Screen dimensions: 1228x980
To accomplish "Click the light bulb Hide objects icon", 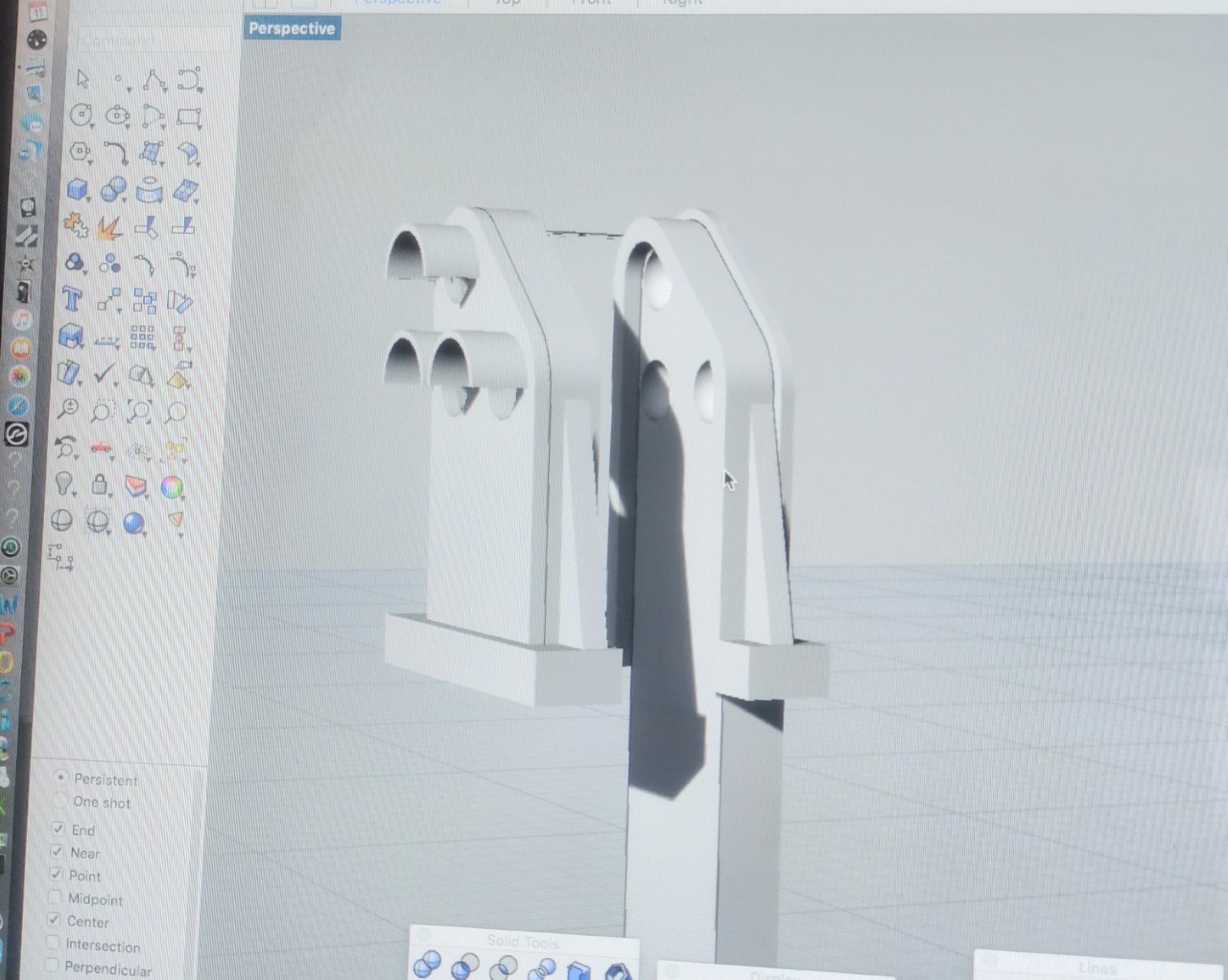I will 63,483.
